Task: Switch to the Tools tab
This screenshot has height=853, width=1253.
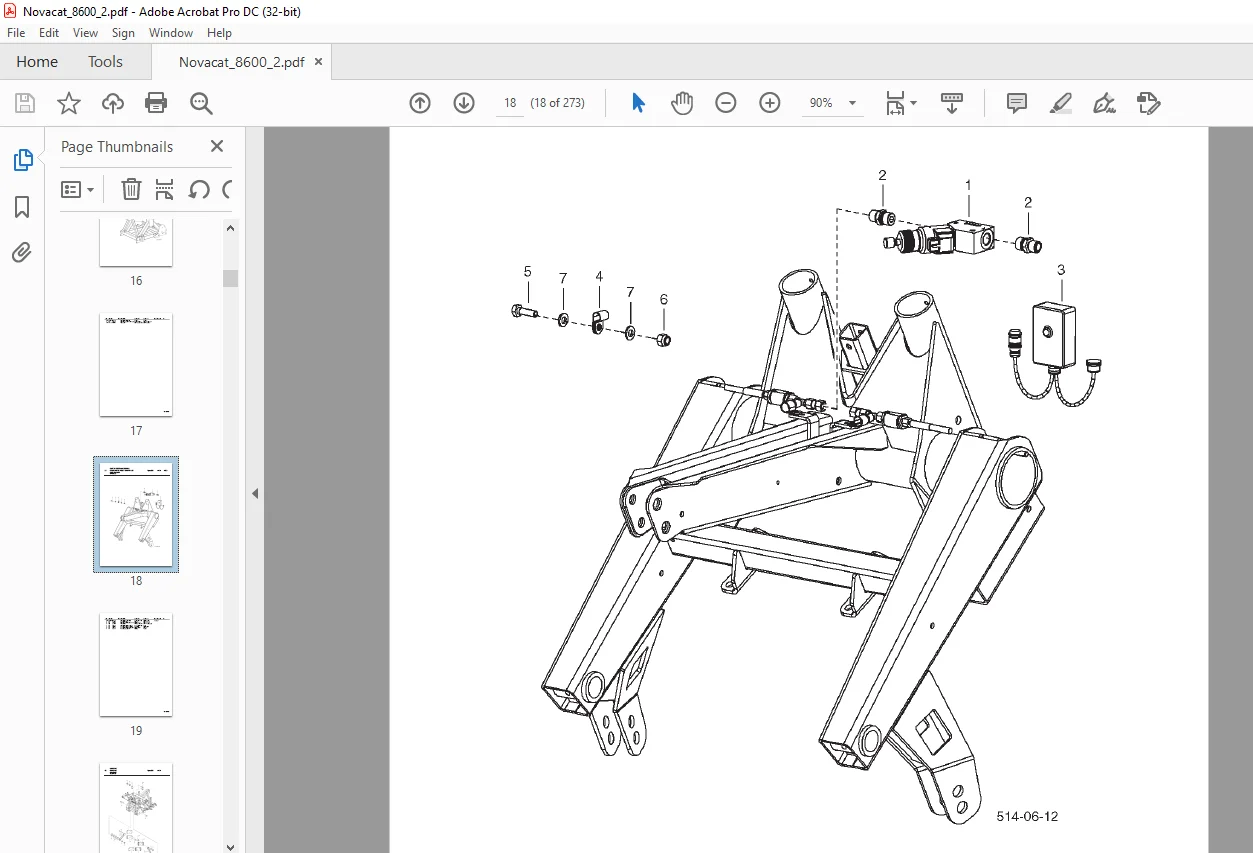Action: coord(105,62)
